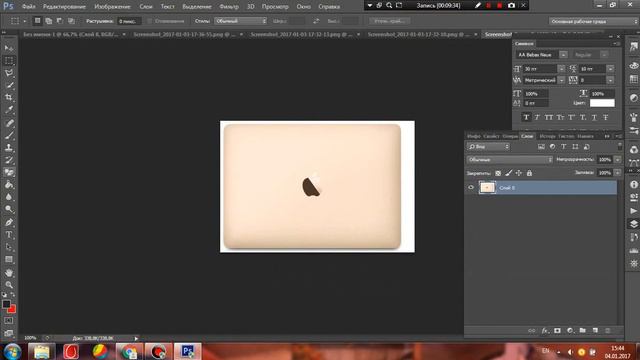The height and width of the screenshot is (360, 640).
Task: Select the Rectangular Marquee tool in toolbox
Action: pyautogui.click(x=9, y=60)
